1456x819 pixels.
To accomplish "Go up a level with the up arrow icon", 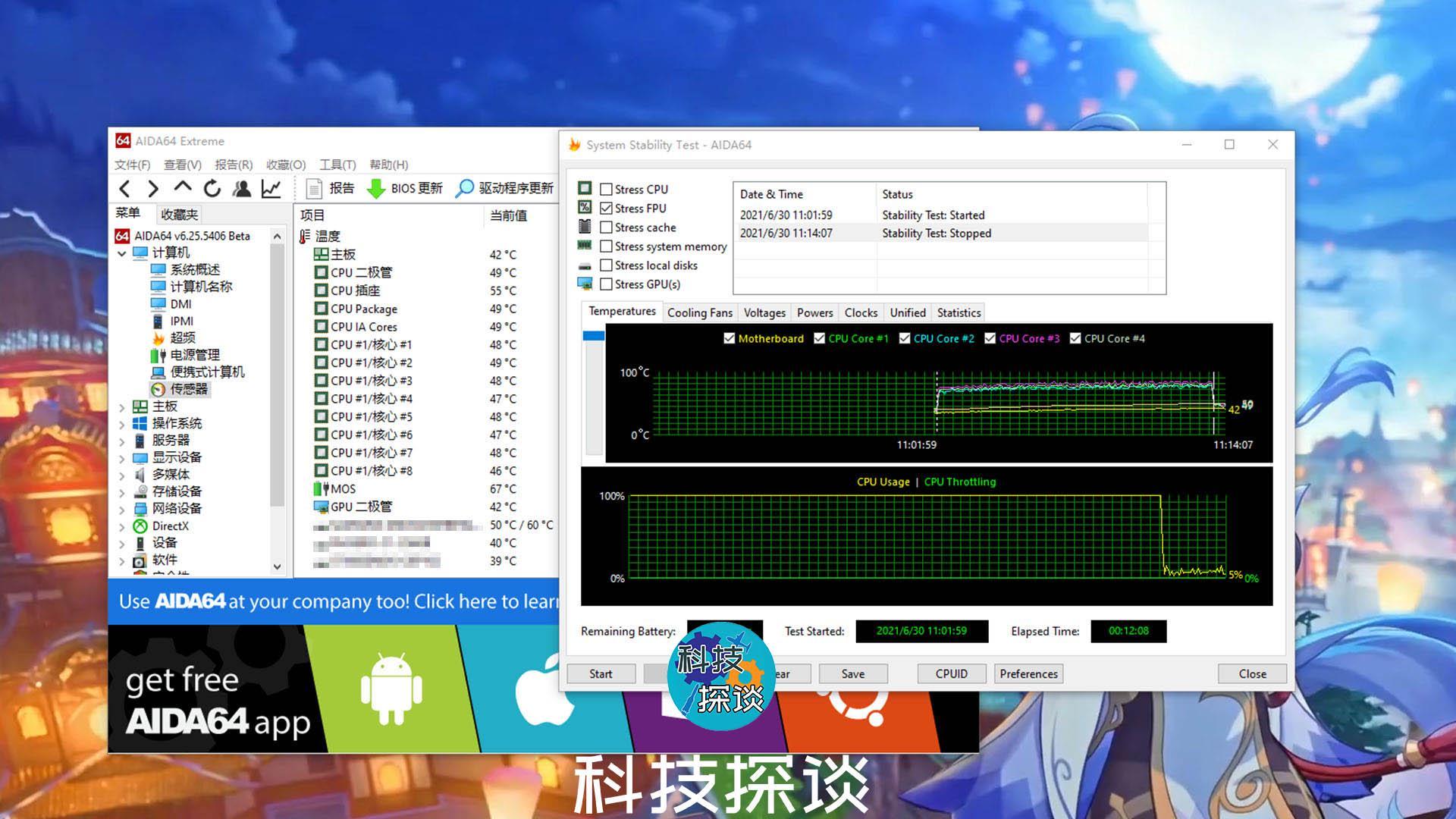I will coord(183,187).
